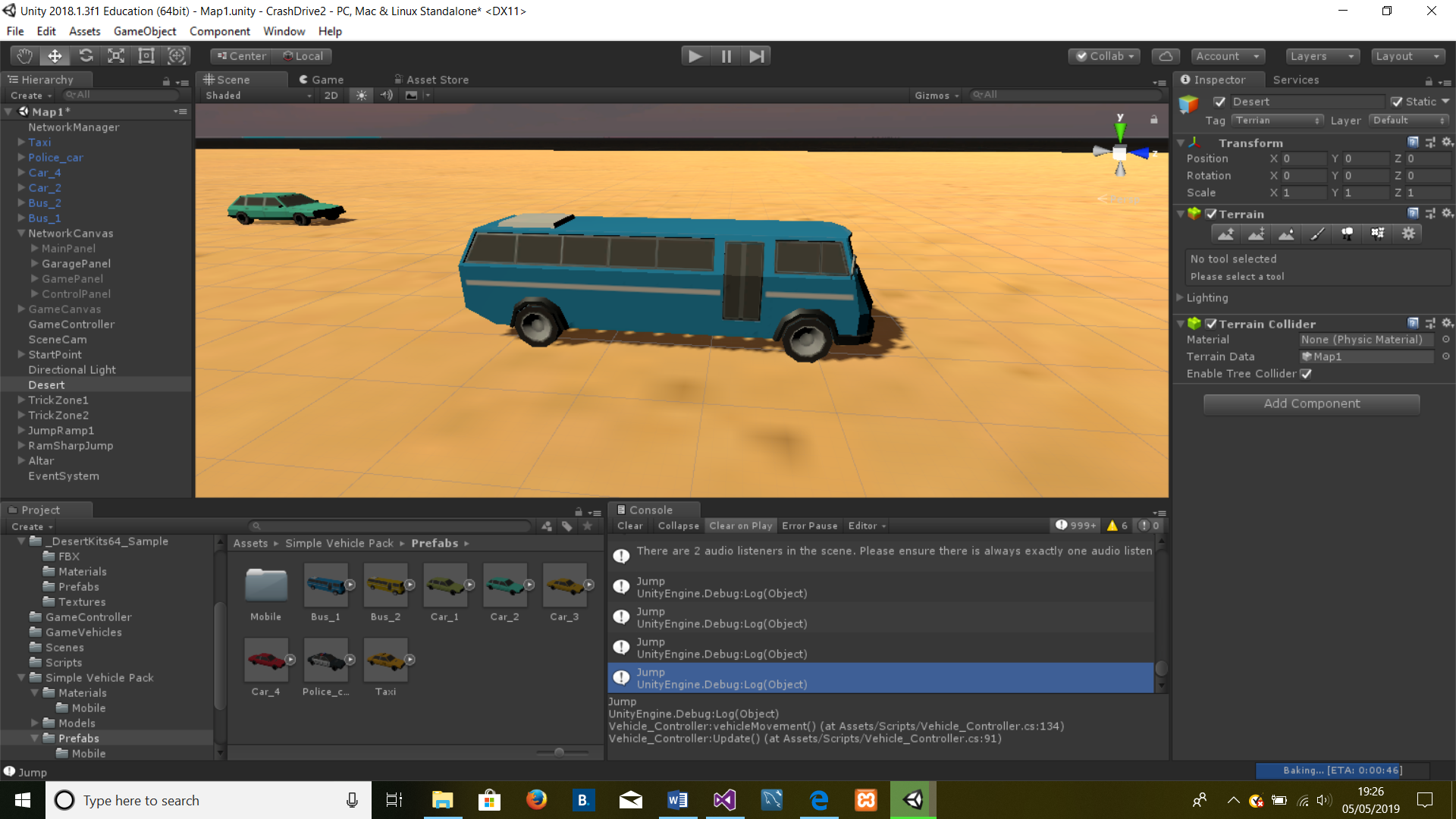The height and width of the screenshot is (819, 1456).
Task: Select Place Trees terrain tool
Action: click(x=1347, y=234)
